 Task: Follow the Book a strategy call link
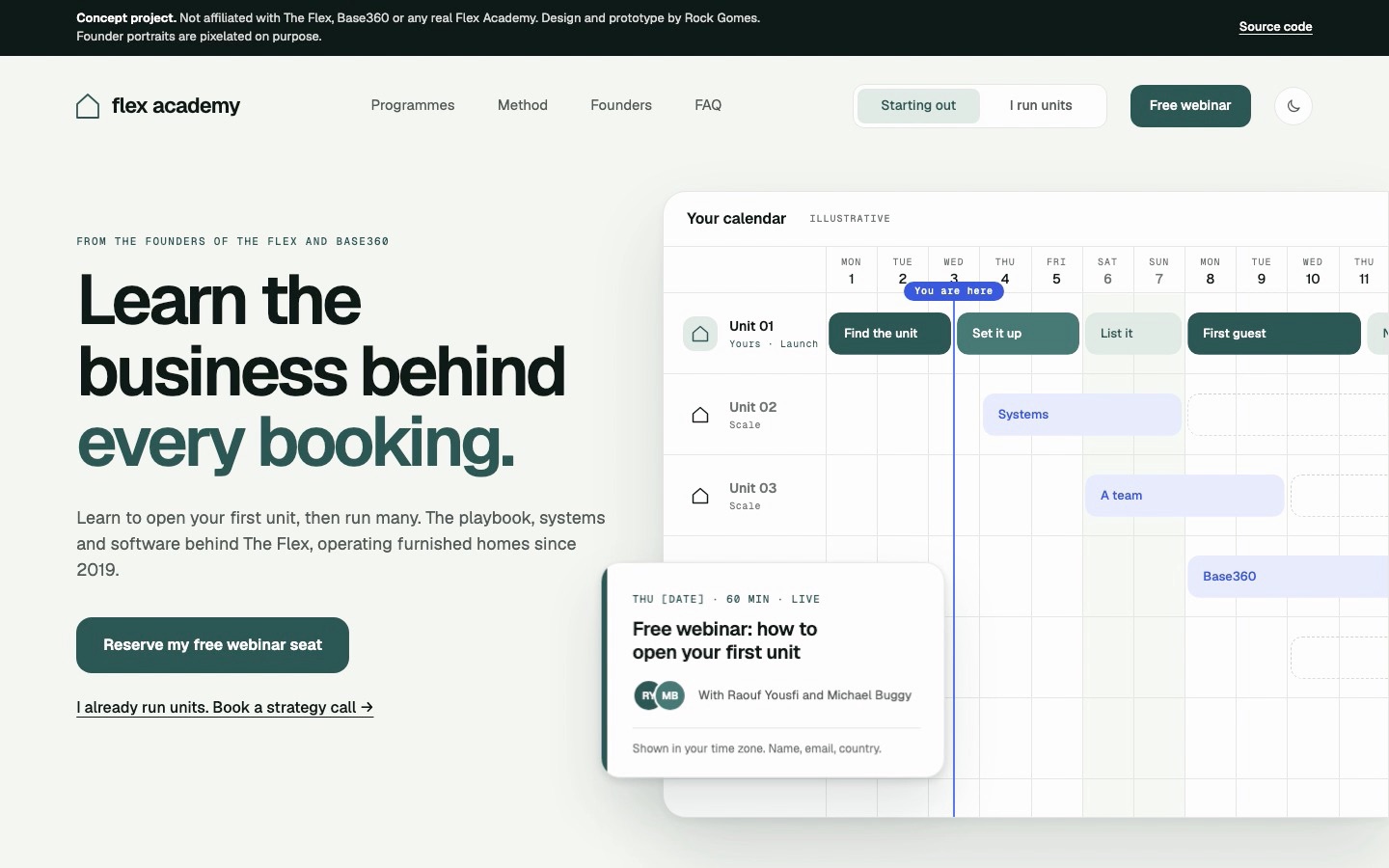[x=225, y=707]
